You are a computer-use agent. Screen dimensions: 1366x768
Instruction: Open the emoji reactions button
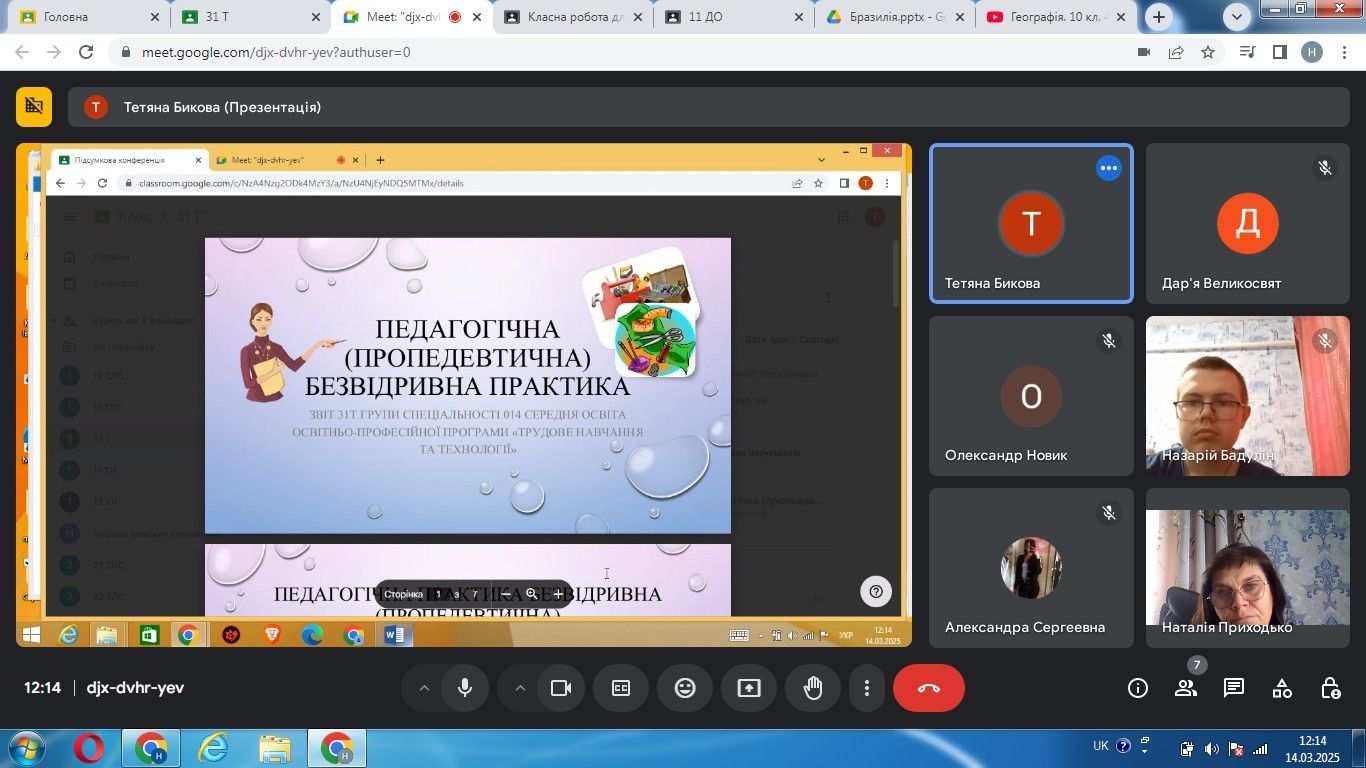pos(685,688)
